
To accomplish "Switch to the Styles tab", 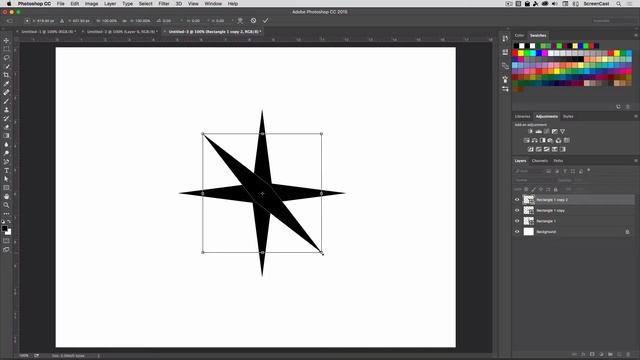I will point(568,116).
